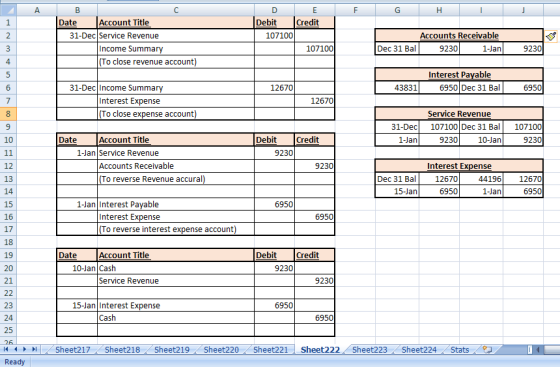The width and height of the screenshot is (560, 367).
Task: Click '(To close revenue account)' cell
Action: (176, 62)
